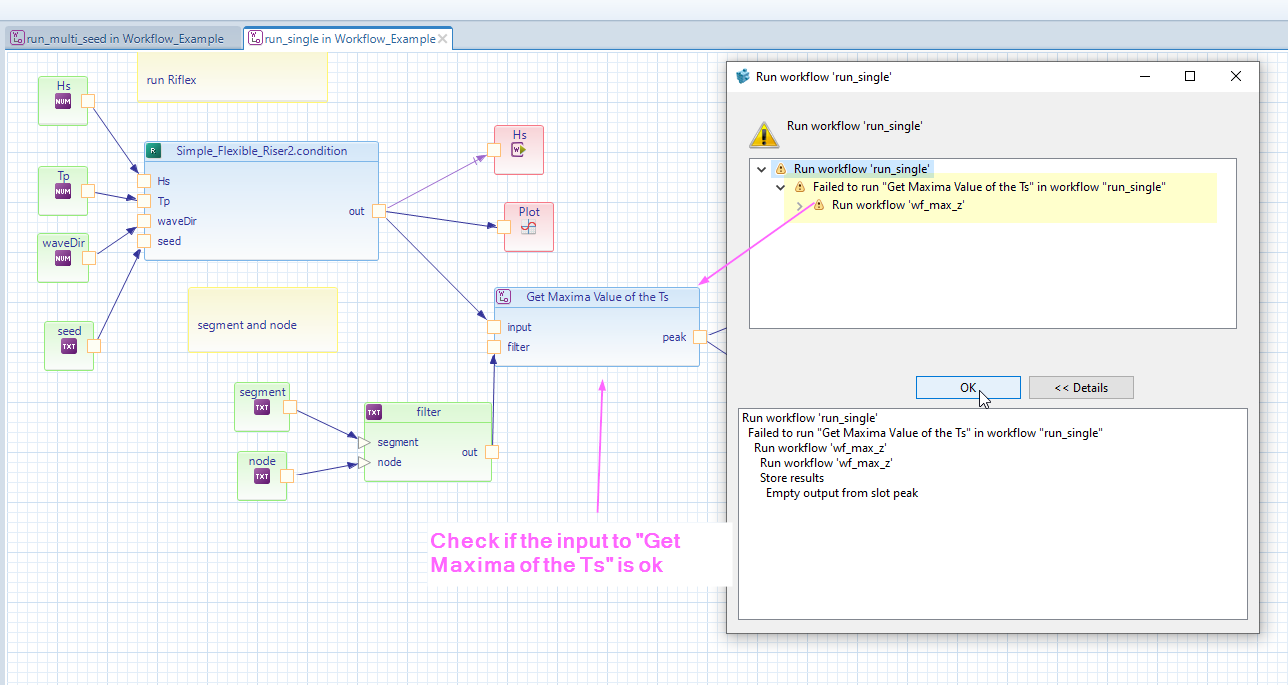The height and width of the screenshot is (685, 1288).
Task: Click the Word document icon in the Hs output node
Action: 518,150
